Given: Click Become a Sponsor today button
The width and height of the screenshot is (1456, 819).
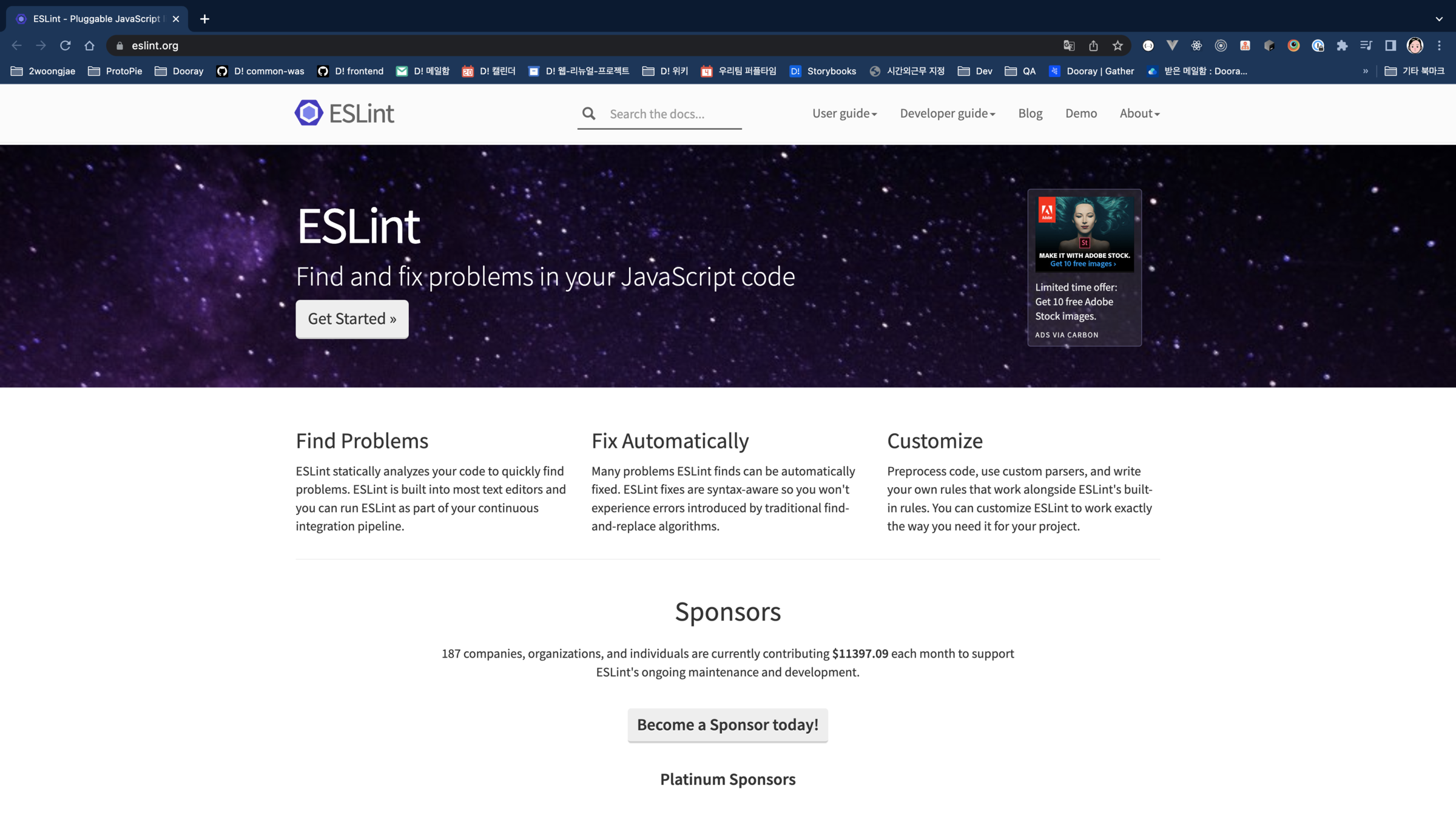Looking at the screenshot, I should pyautogui.click(x=727, y=724).
